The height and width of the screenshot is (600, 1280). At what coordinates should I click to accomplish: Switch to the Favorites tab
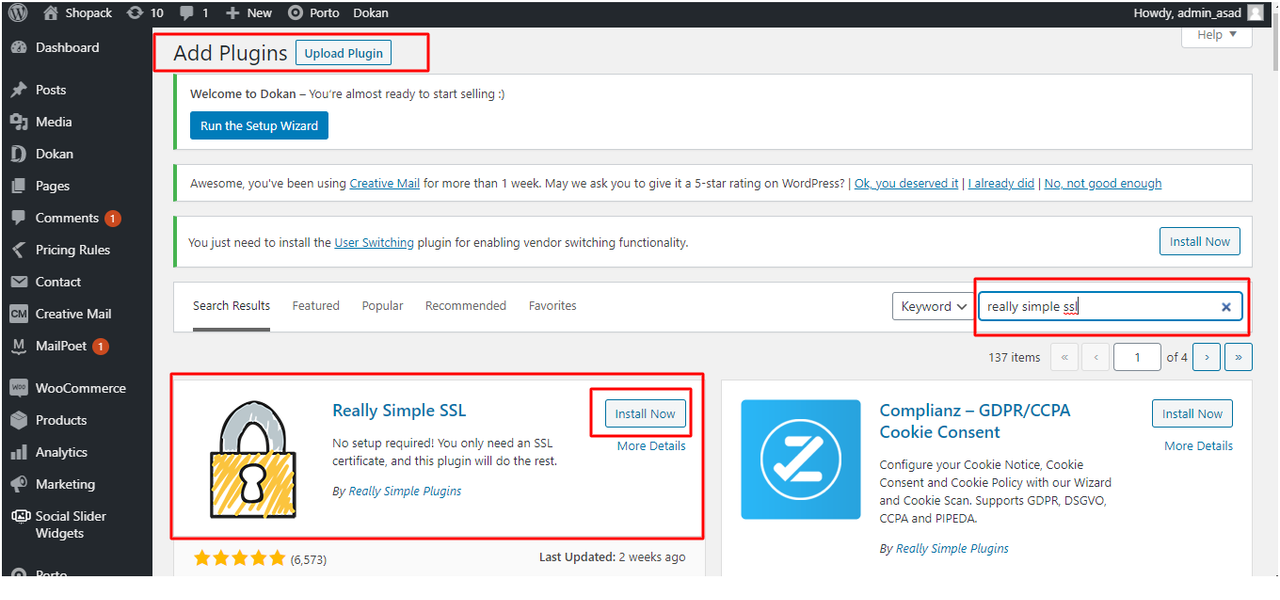(553, 306)
